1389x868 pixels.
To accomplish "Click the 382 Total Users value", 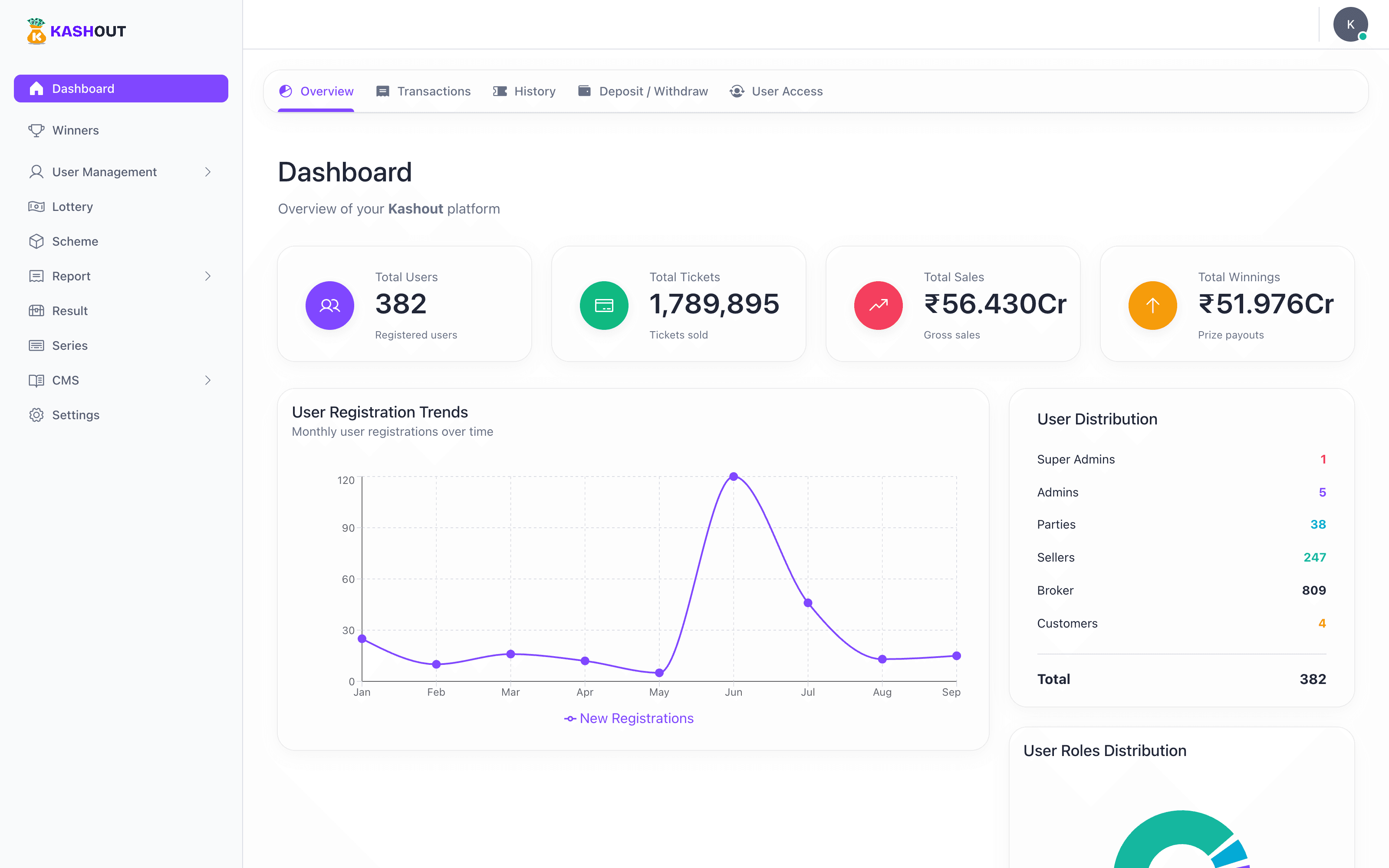I will pyautogui.click(x=401, y=304).
